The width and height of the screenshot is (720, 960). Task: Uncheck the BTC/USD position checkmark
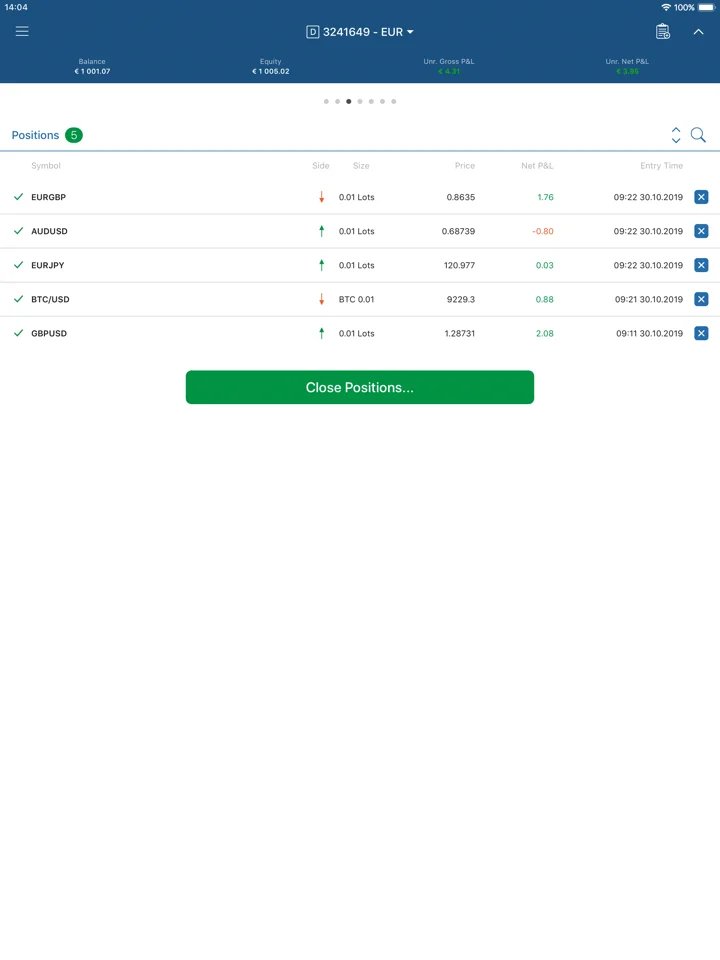(18, 299)
